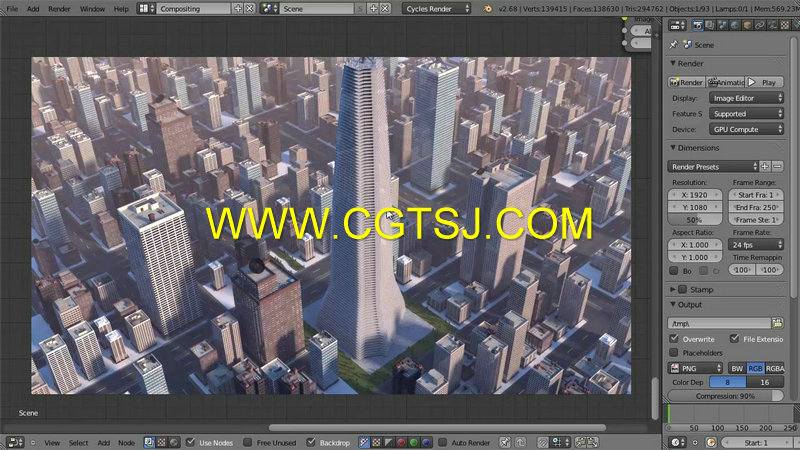Open the top bar Render menu
The width and height of the screenshot is (800, 450).
[x=59, y=9]
